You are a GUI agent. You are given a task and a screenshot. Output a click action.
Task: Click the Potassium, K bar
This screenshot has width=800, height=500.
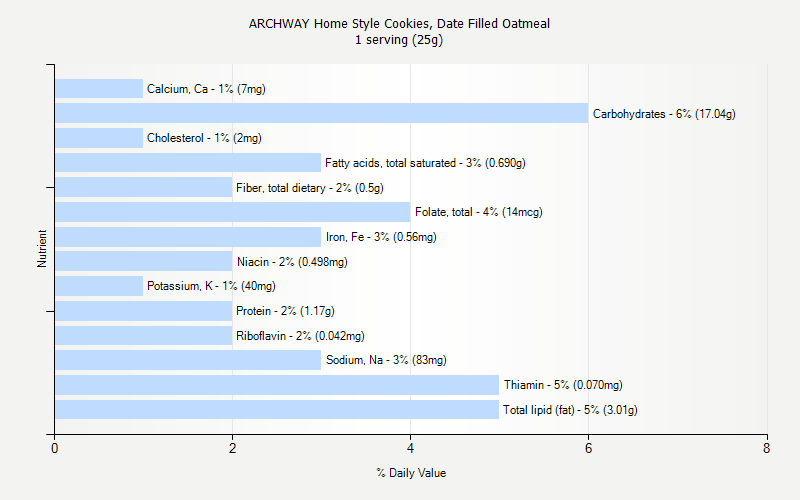[99, 286]
